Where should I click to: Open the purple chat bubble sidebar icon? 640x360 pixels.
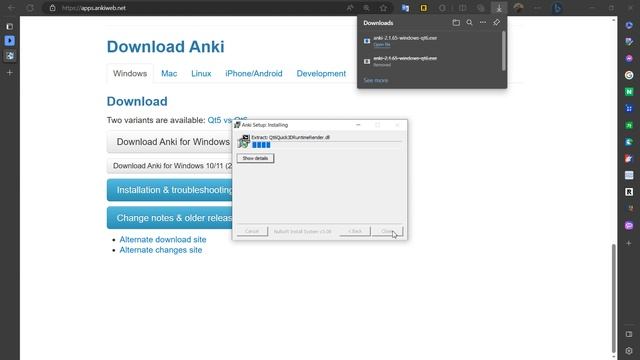pos(629,226)
